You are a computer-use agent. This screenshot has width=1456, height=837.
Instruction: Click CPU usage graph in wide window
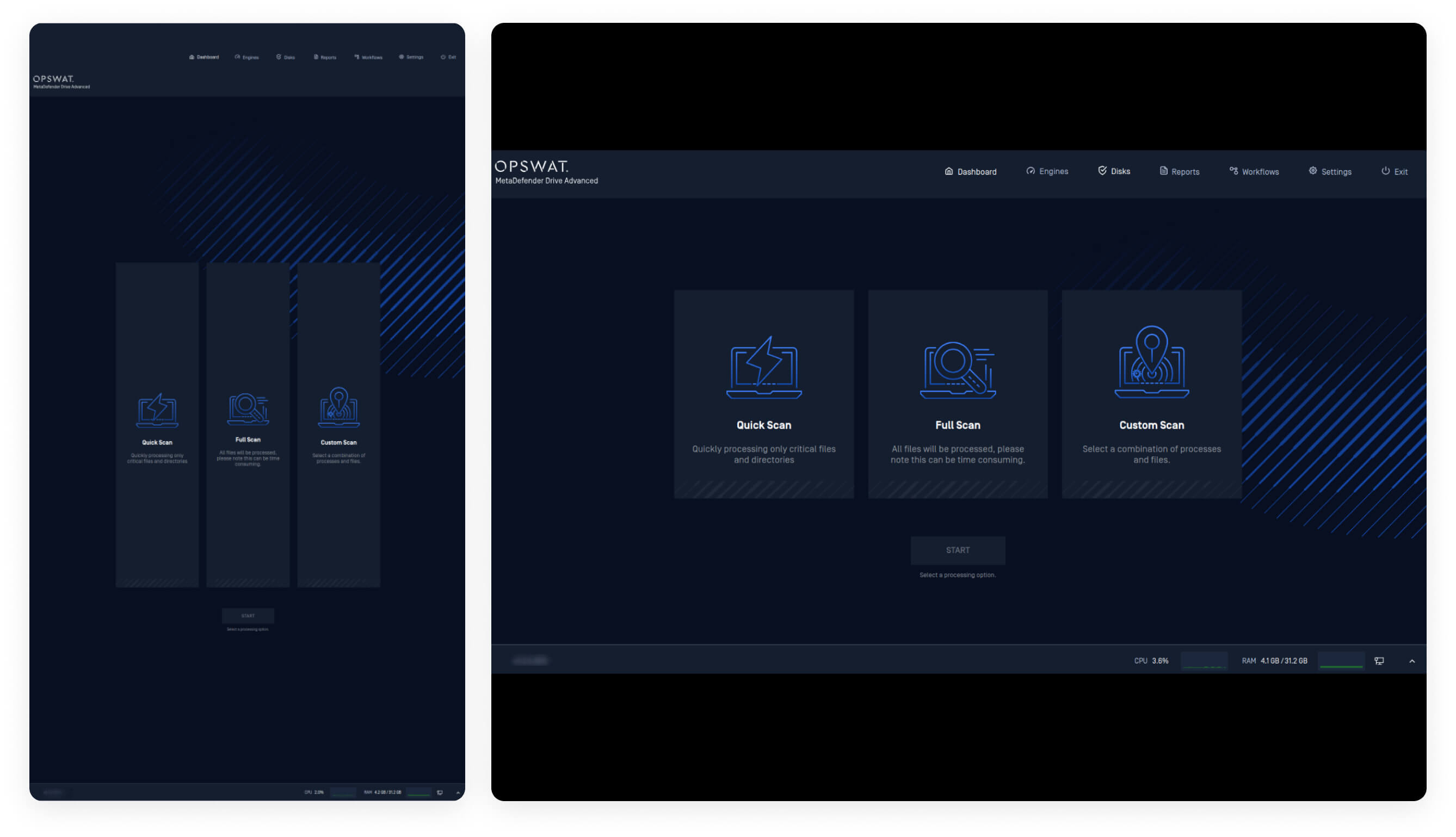[x=1204, y=661]
